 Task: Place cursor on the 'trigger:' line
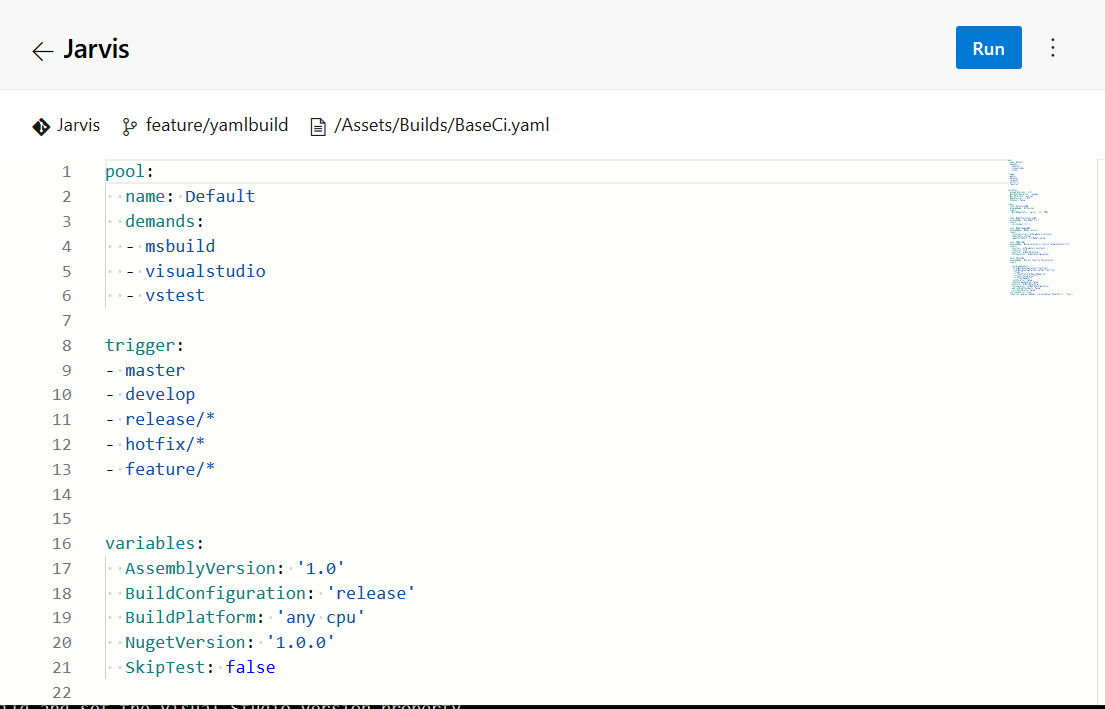[x=145, y=345]
